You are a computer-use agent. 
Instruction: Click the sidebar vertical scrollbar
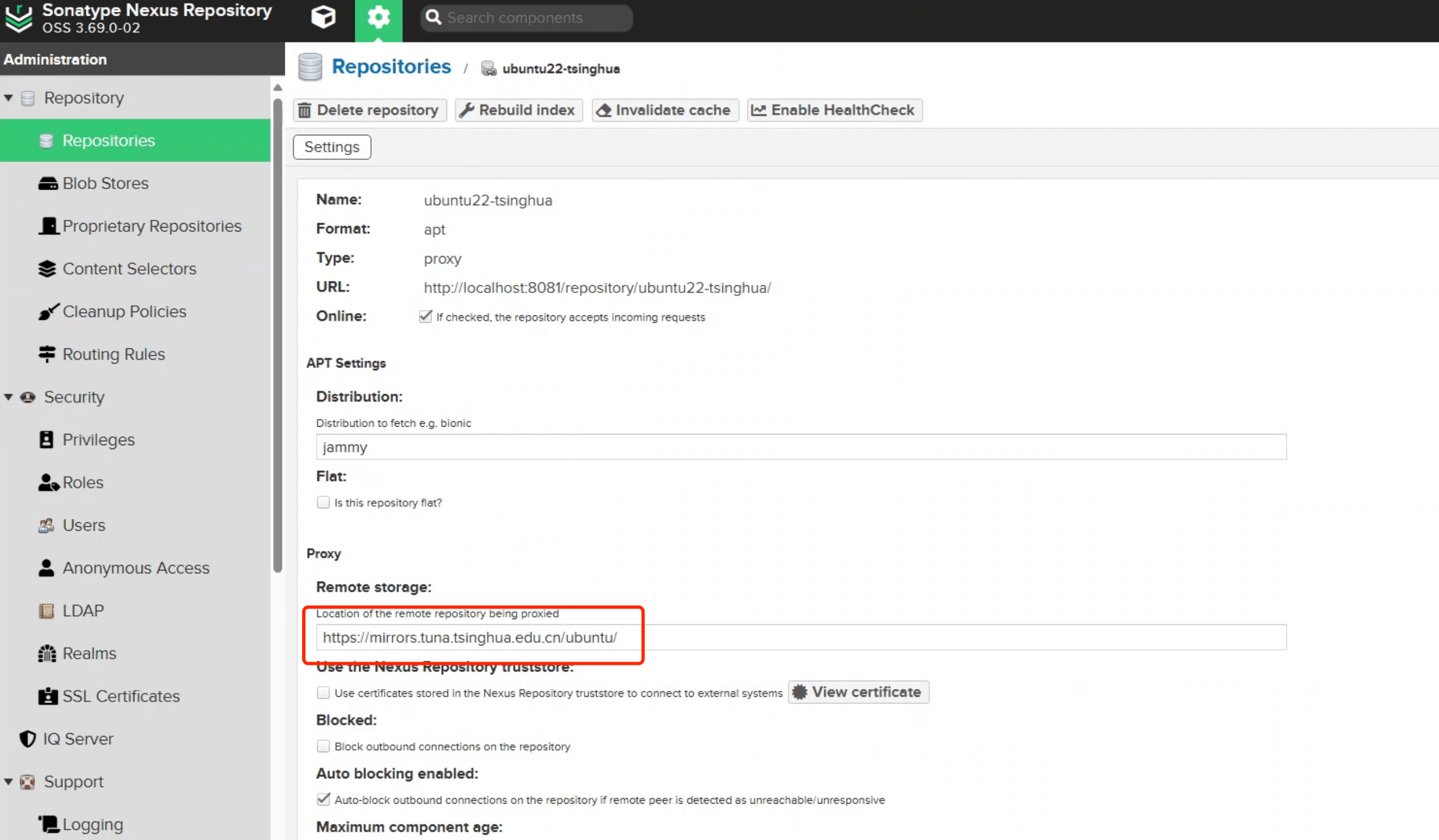[x=278, y=335]
